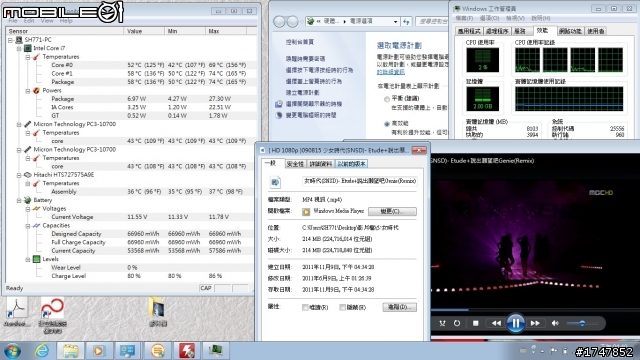Screen dimensions: 640x360
Task: Switch to Applications (應用程式) tab in Task Manager
Action: 469,31
